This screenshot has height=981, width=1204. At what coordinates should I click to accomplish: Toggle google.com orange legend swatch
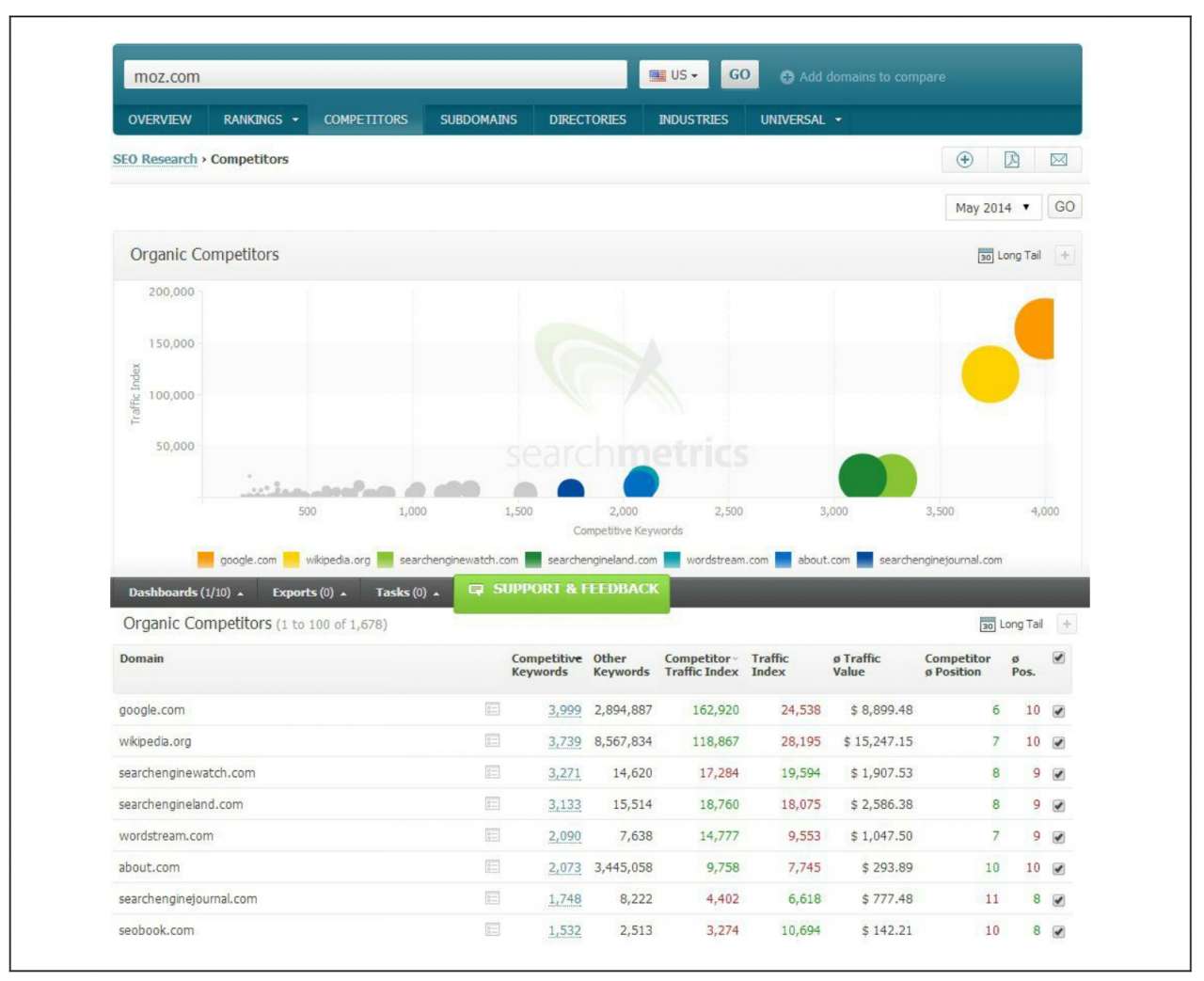pos(206,560)
